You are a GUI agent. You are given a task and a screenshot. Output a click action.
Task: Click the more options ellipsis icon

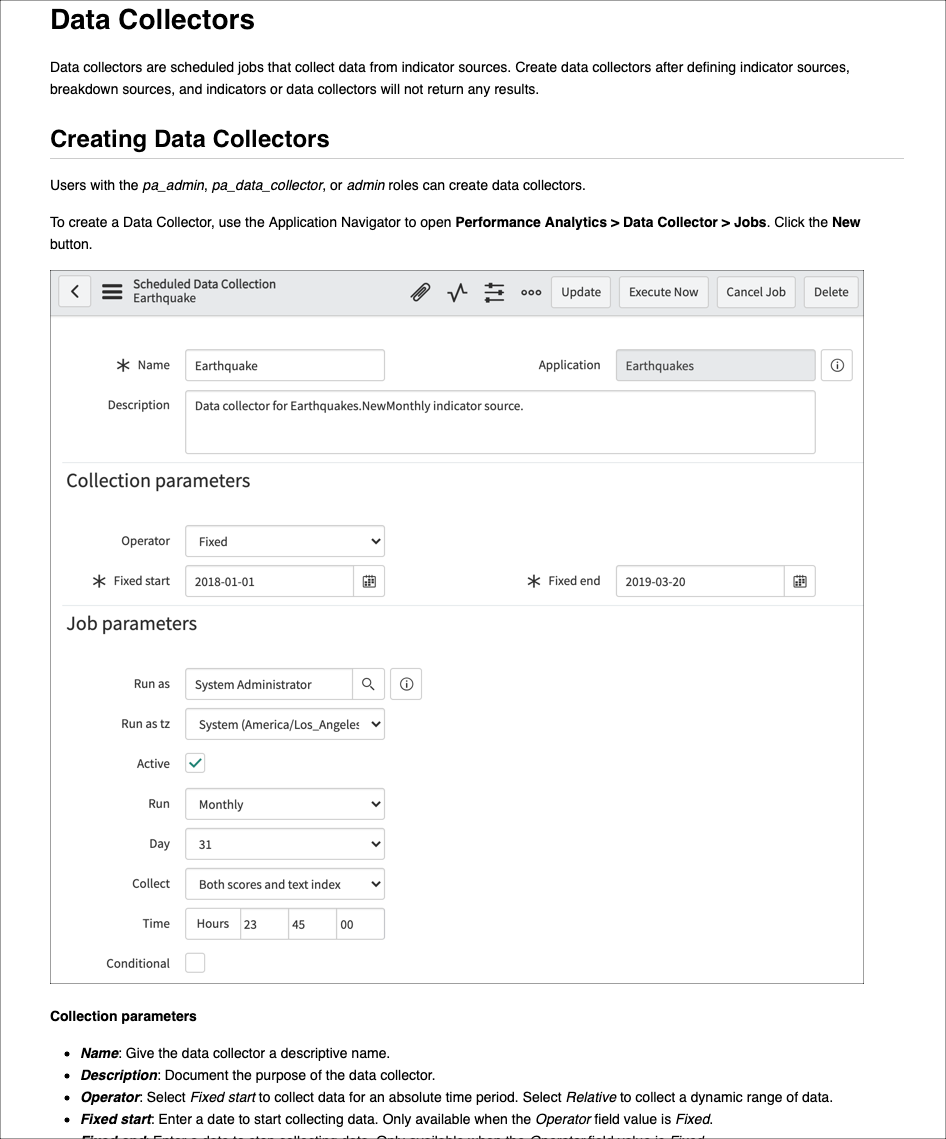(530, 292)
